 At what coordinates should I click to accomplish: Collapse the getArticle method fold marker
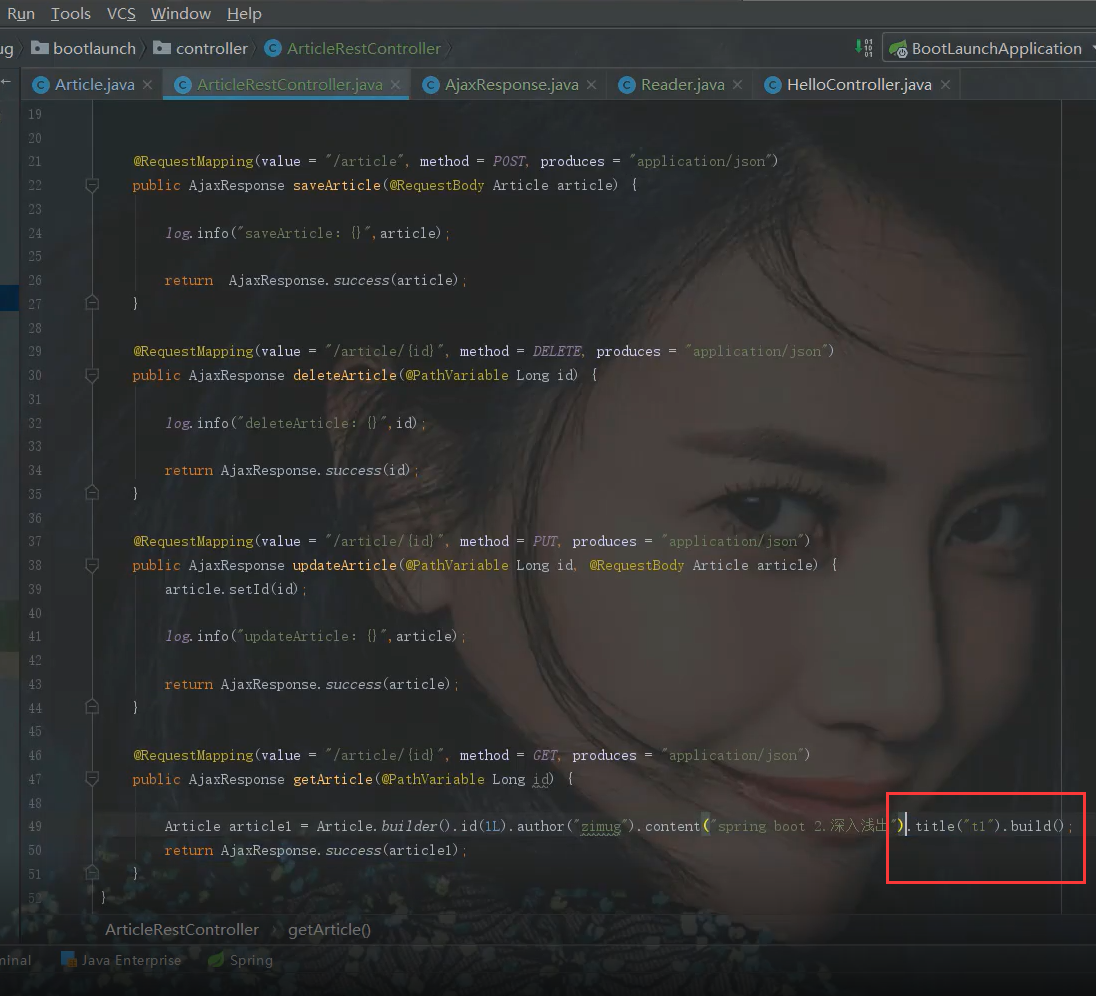pos(92,779)
